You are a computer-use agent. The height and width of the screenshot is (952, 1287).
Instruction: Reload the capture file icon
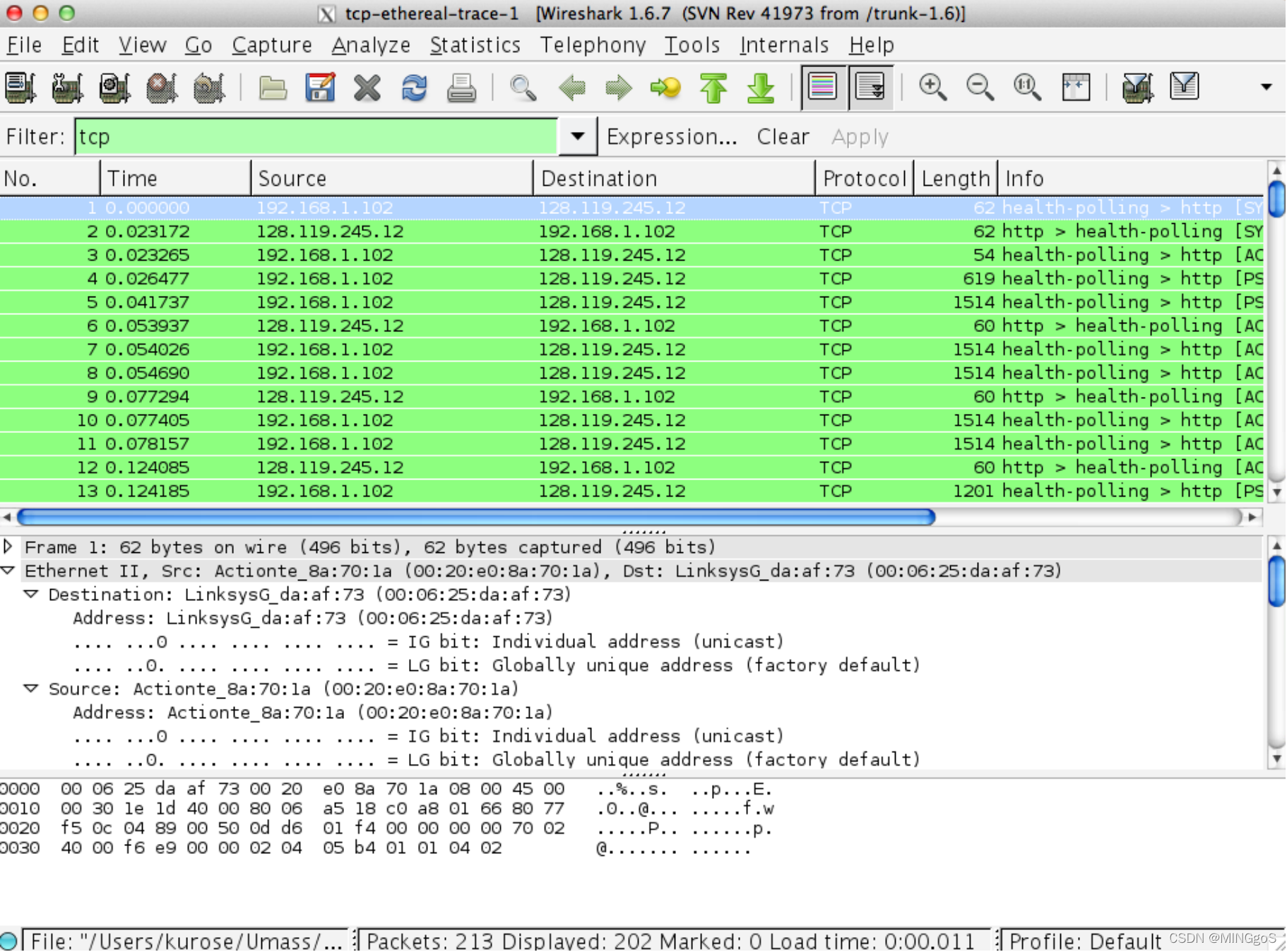pos(415,88)
